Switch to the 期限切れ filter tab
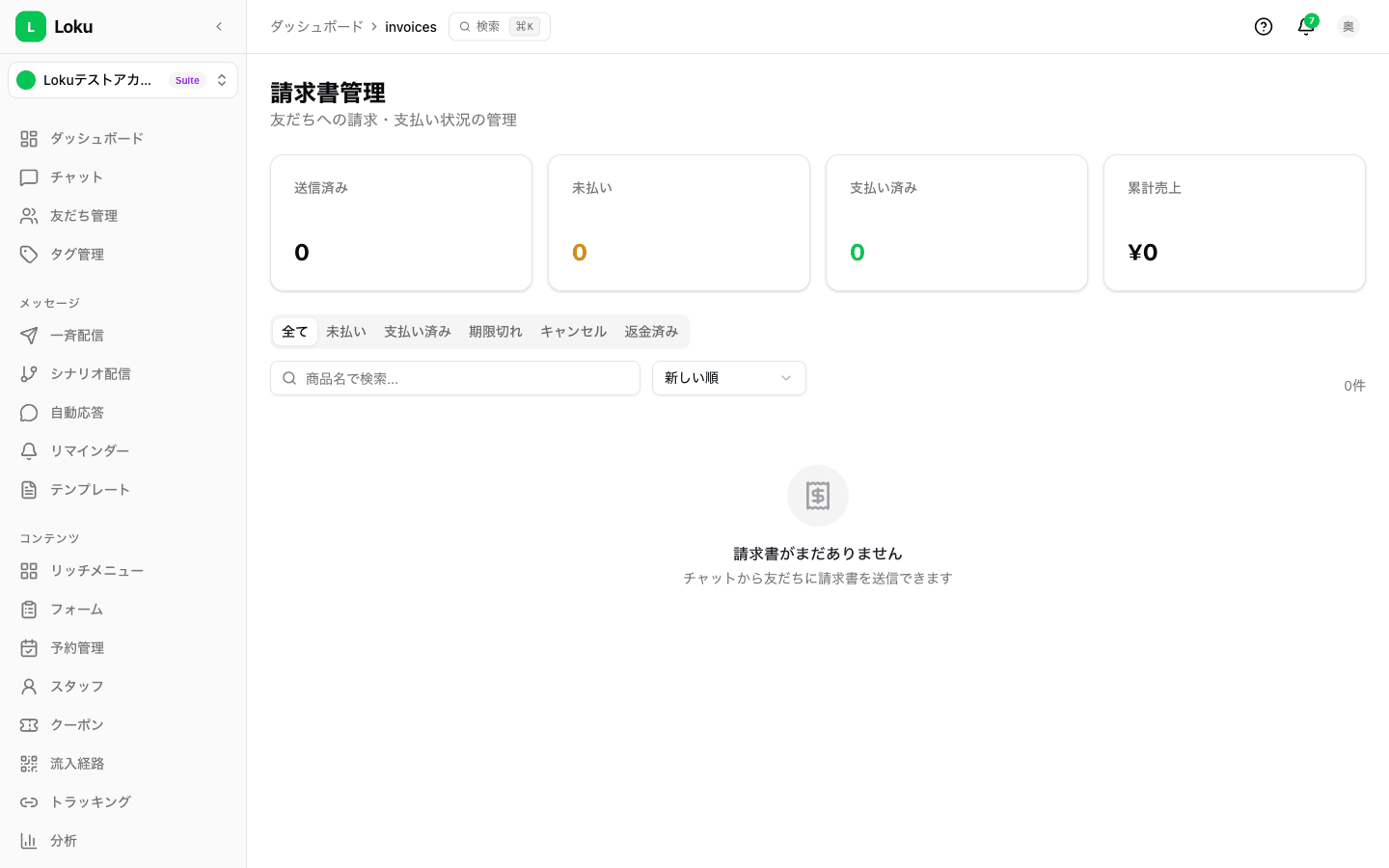 (496, 332)
